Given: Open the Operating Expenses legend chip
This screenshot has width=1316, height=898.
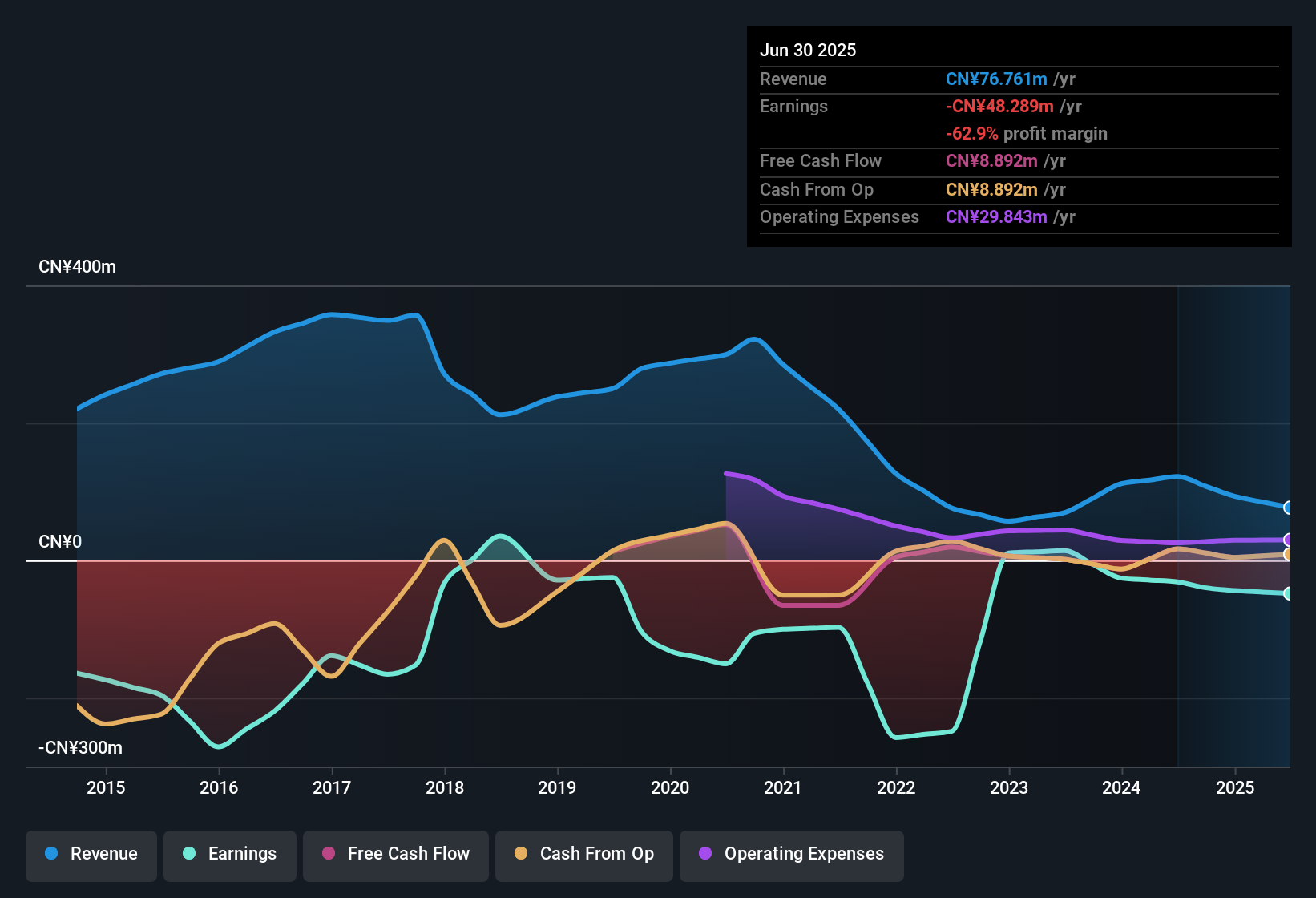Looking at the screenshot, I should click(x=791, y=855).
